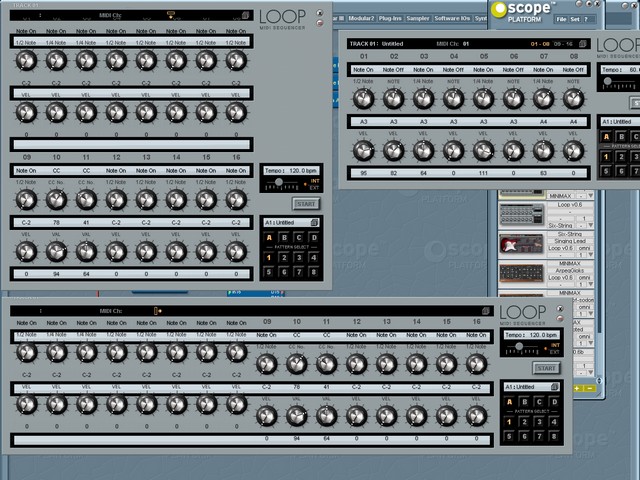Select pattern bank B in top-left Loop window
Screen dimensions: 640x480
click(x=284, y=238)
